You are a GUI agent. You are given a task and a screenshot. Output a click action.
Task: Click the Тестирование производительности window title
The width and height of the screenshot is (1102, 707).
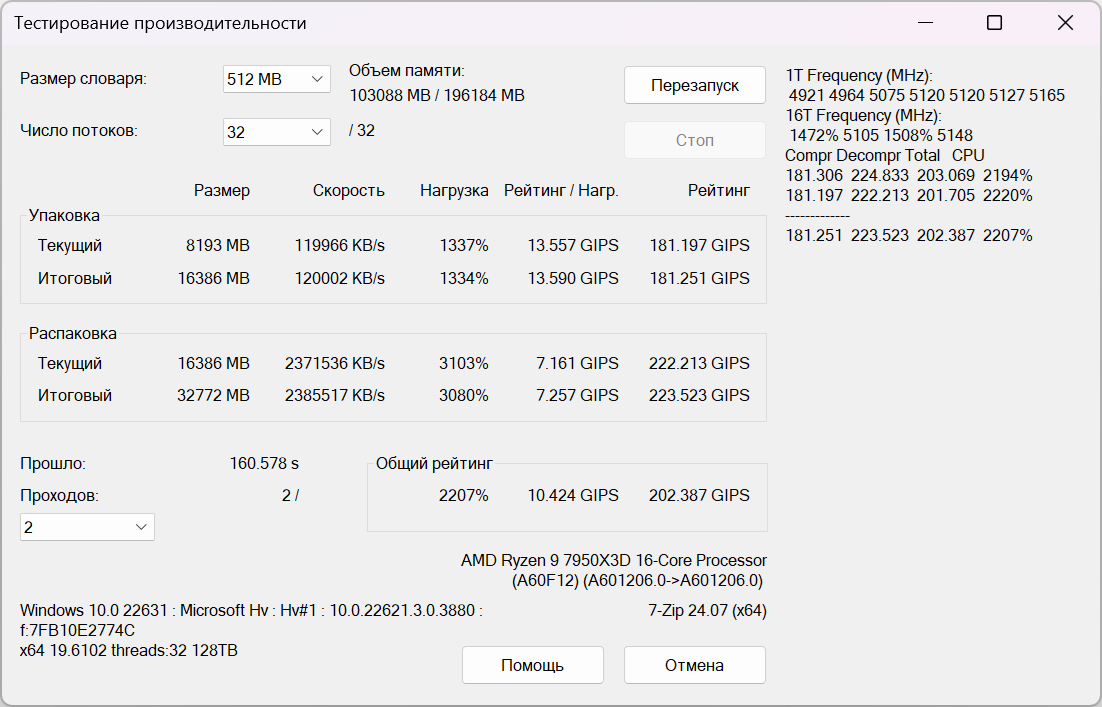tap(160, 23)
